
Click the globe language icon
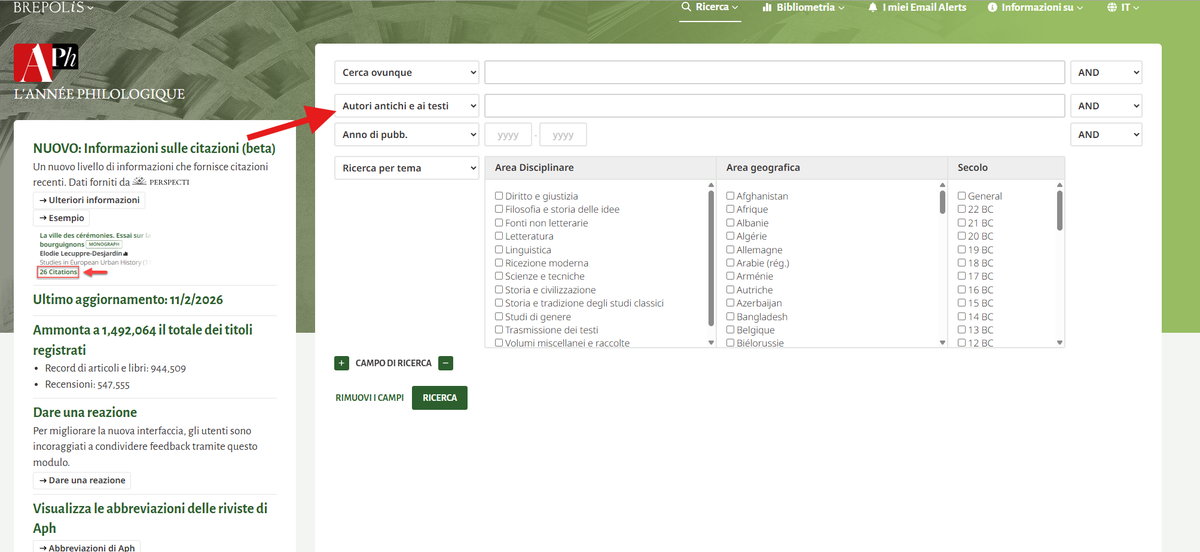tap(1111, 7)
